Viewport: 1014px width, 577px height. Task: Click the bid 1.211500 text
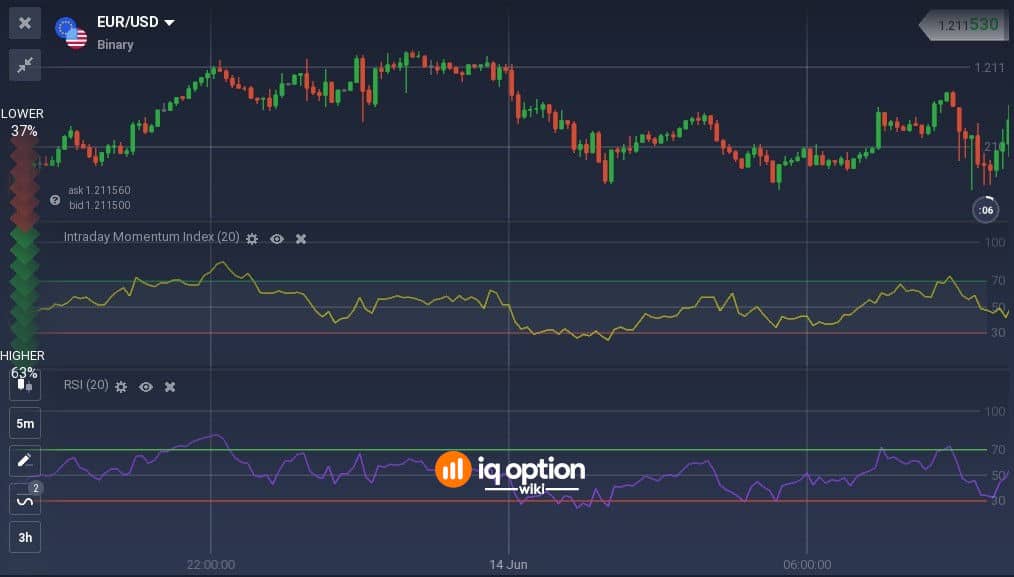[100, 205]
